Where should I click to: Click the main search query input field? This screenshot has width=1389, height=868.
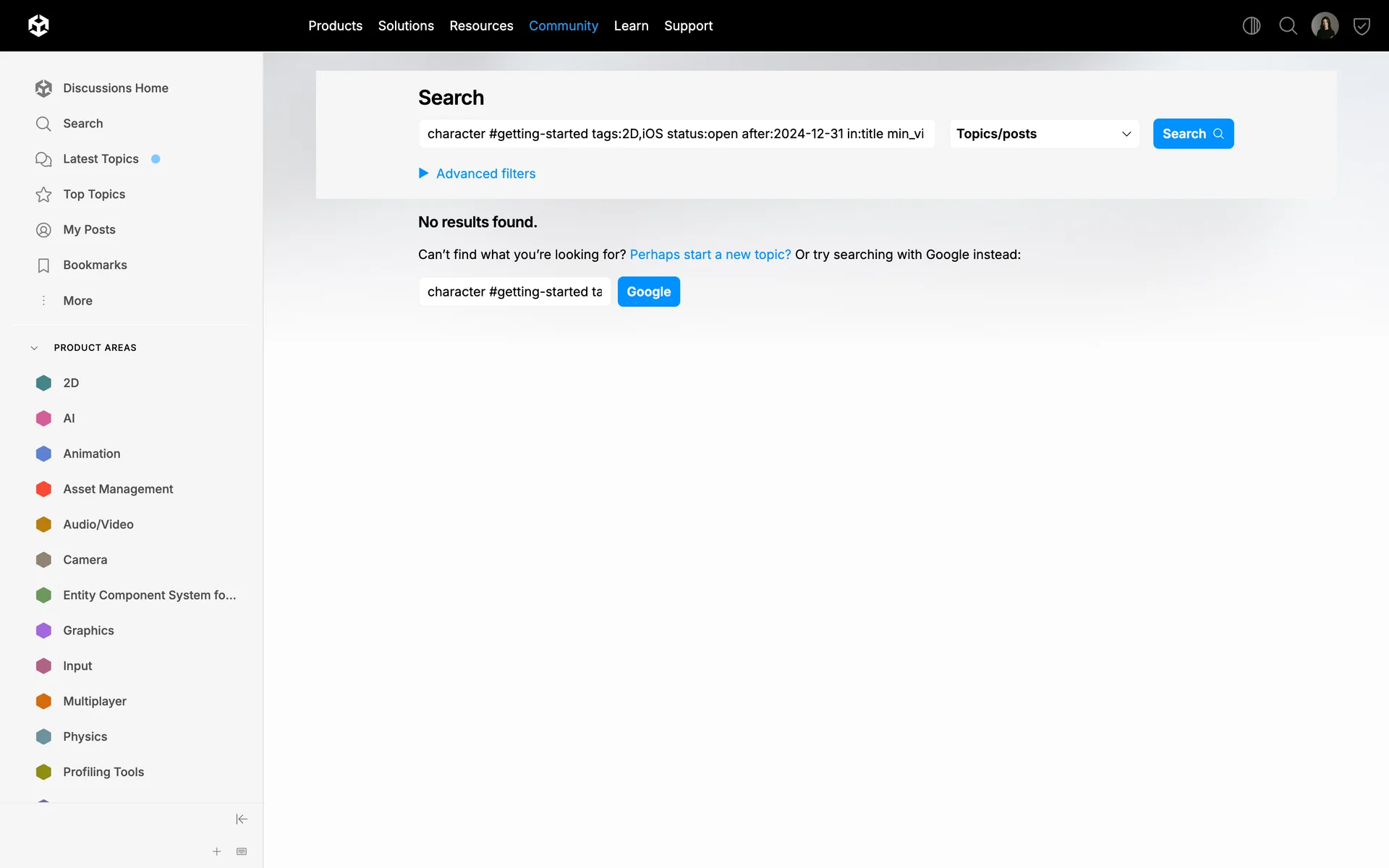click(x=676, y=134)
